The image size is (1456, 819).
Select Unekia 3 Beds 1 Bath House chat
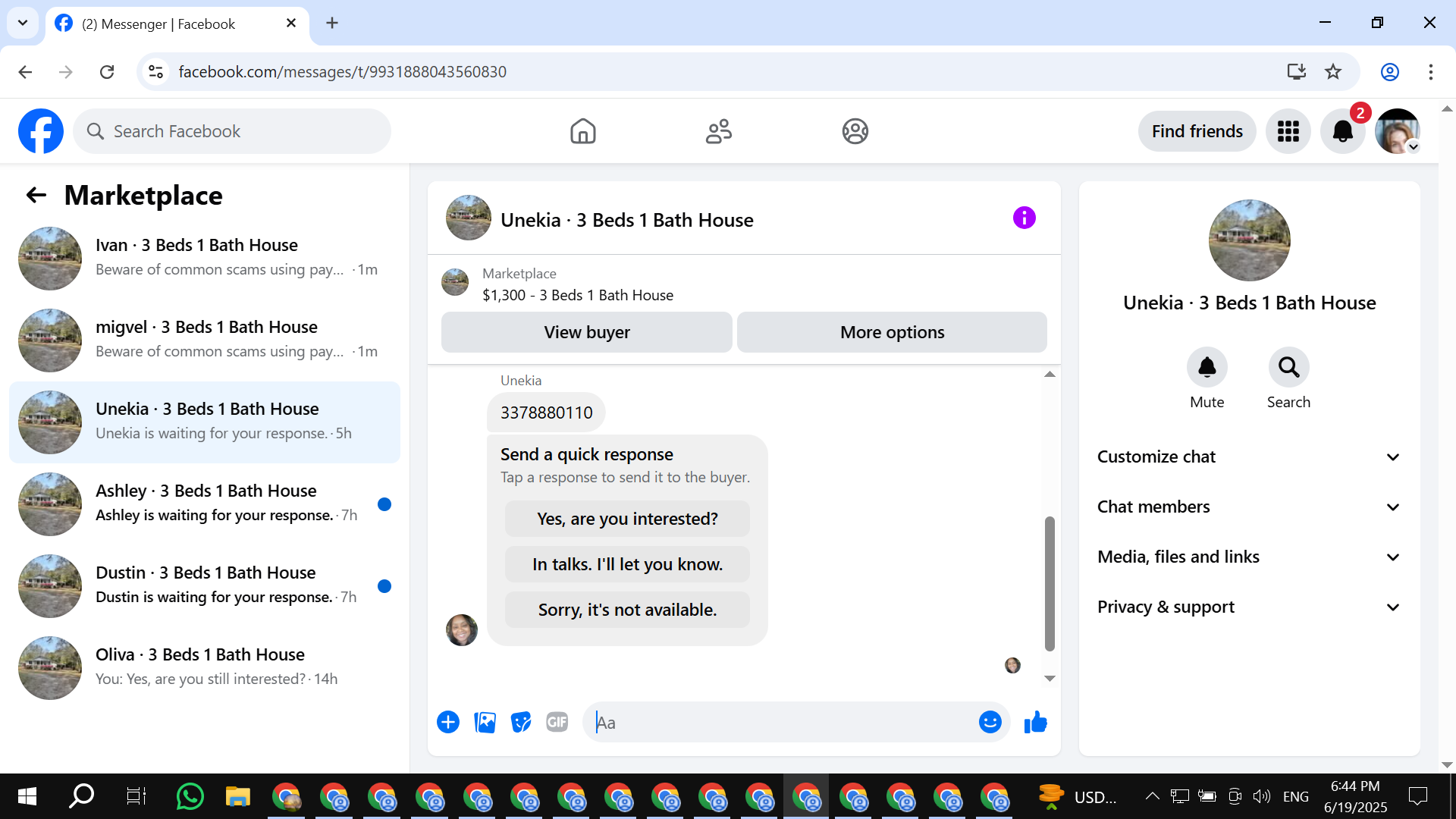pyautogui.click(x=205, y=422)
